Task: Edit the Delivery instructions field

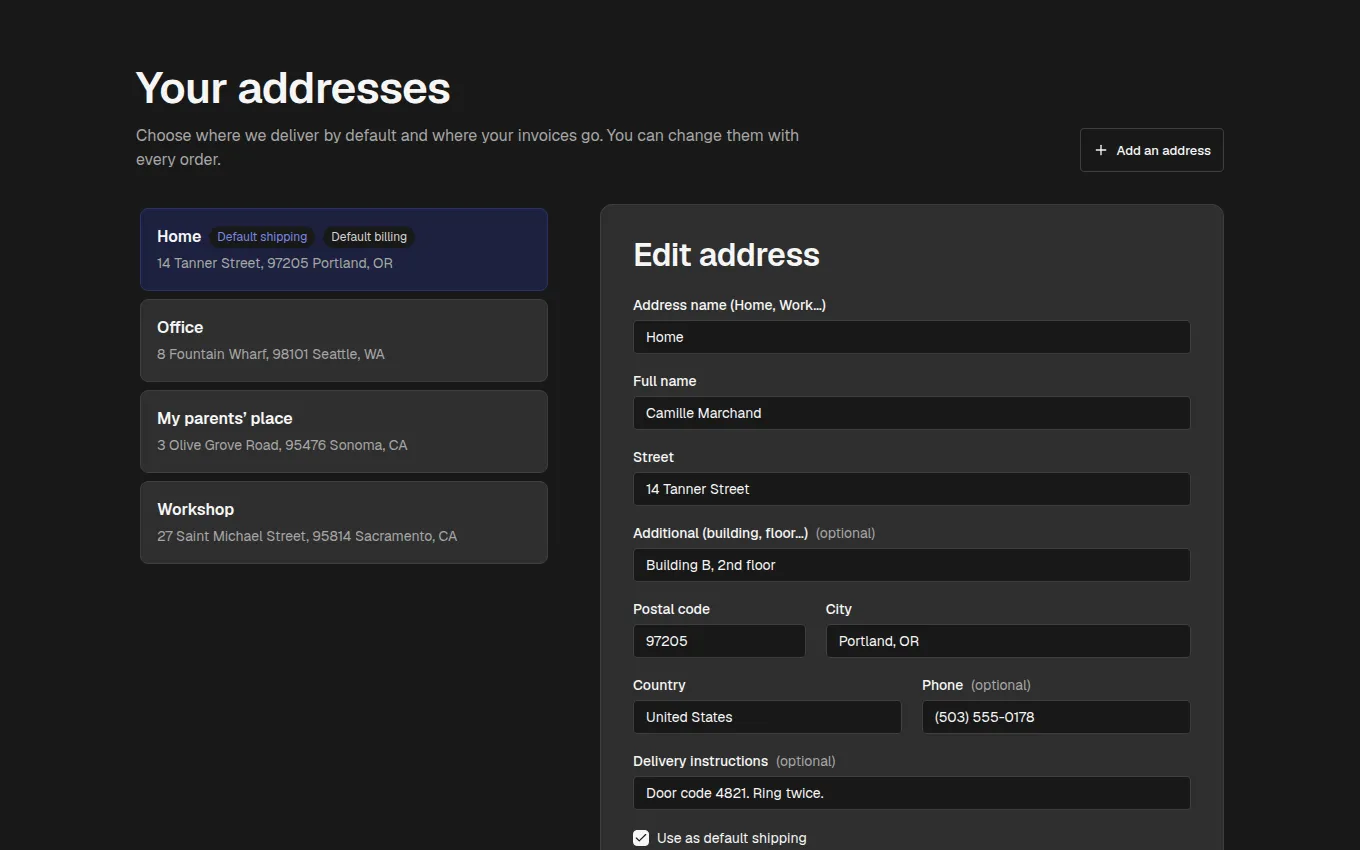Action: click(912, 793)
